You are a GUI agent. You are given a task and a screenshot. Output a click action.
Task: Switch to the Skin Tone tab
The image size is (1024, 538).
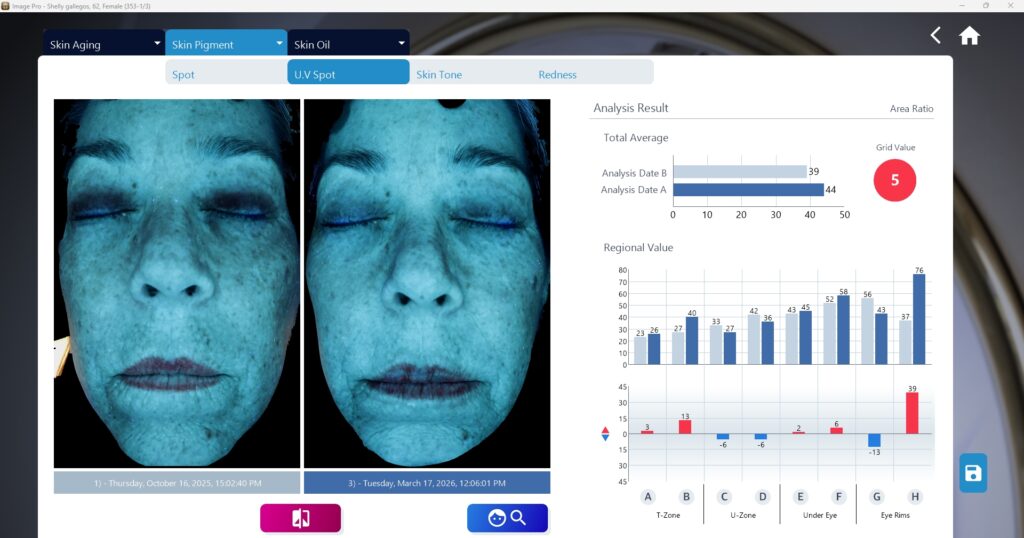[x=470, y=74]
